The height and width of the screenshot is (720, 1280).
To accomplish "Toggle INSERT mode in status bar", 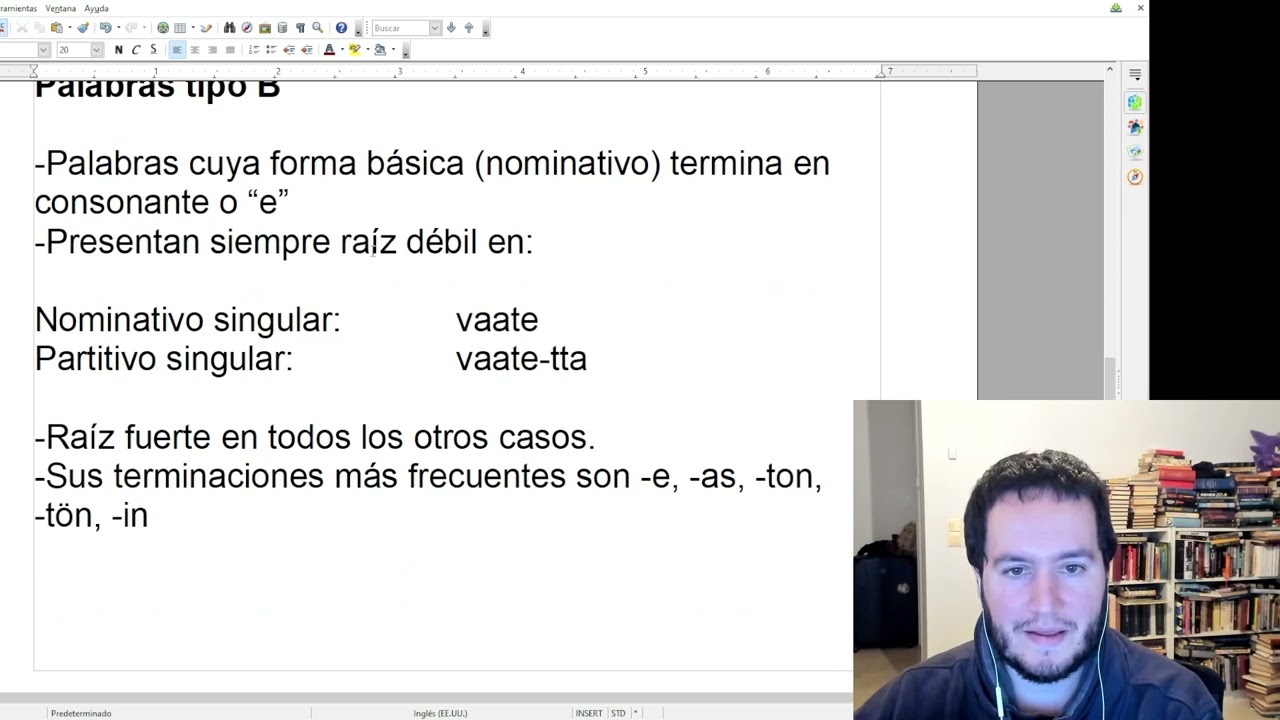I will [589, 713].
